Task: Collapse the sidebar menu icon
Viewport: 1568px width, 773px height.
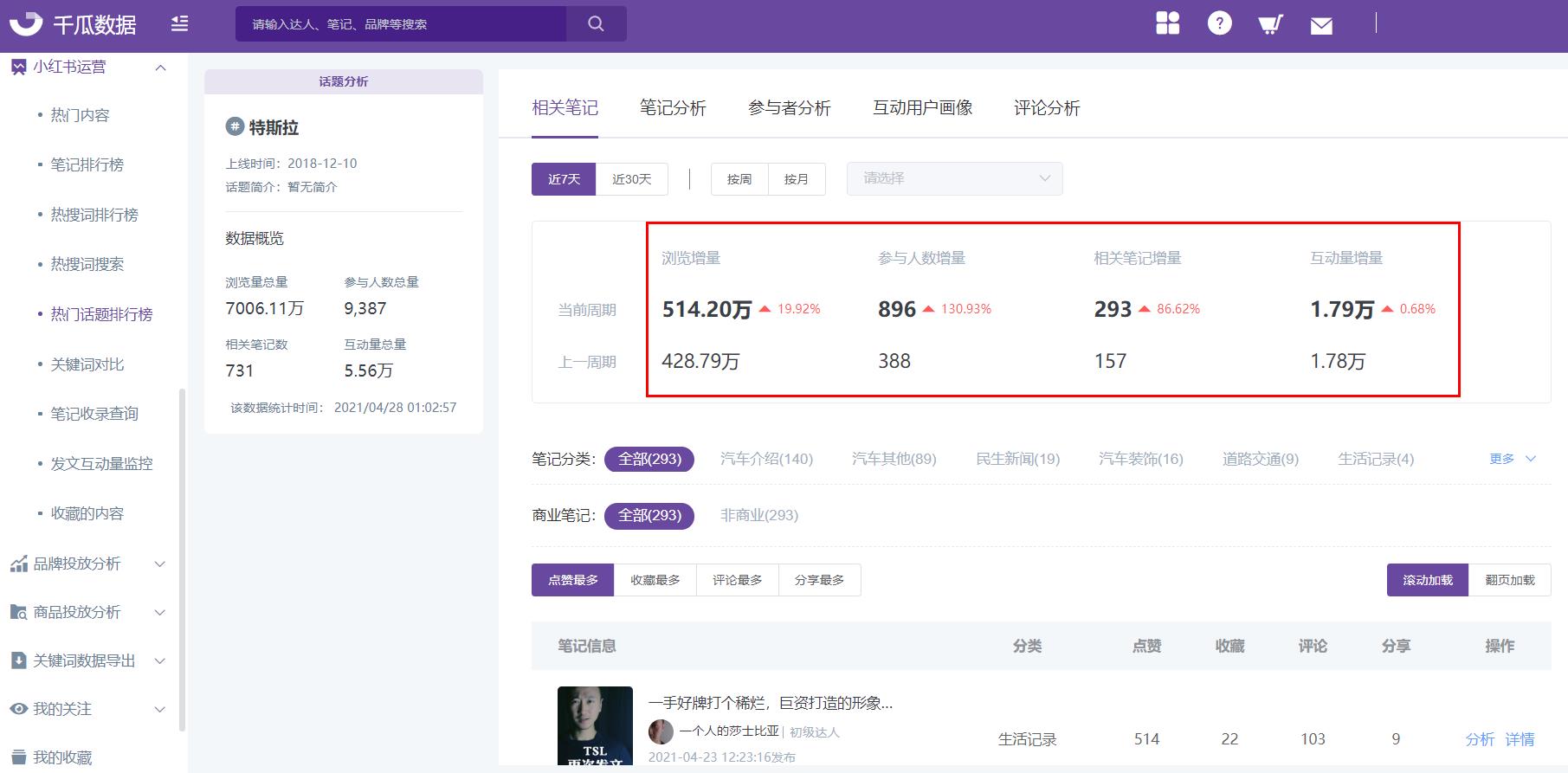Action: pos(179,23)
